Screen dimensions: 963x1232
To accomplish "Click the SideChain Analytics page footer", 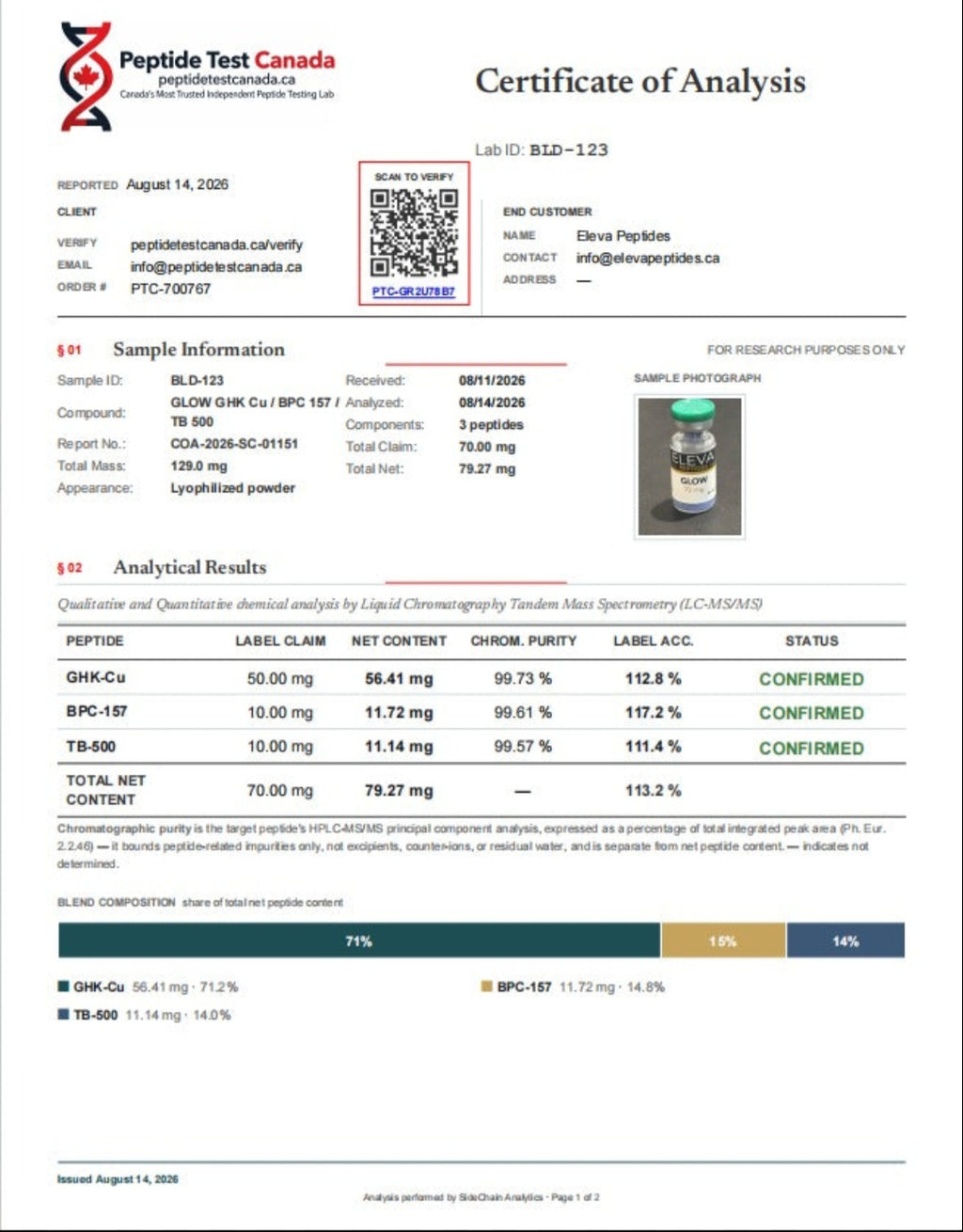I will click(x=481, y=1197).
